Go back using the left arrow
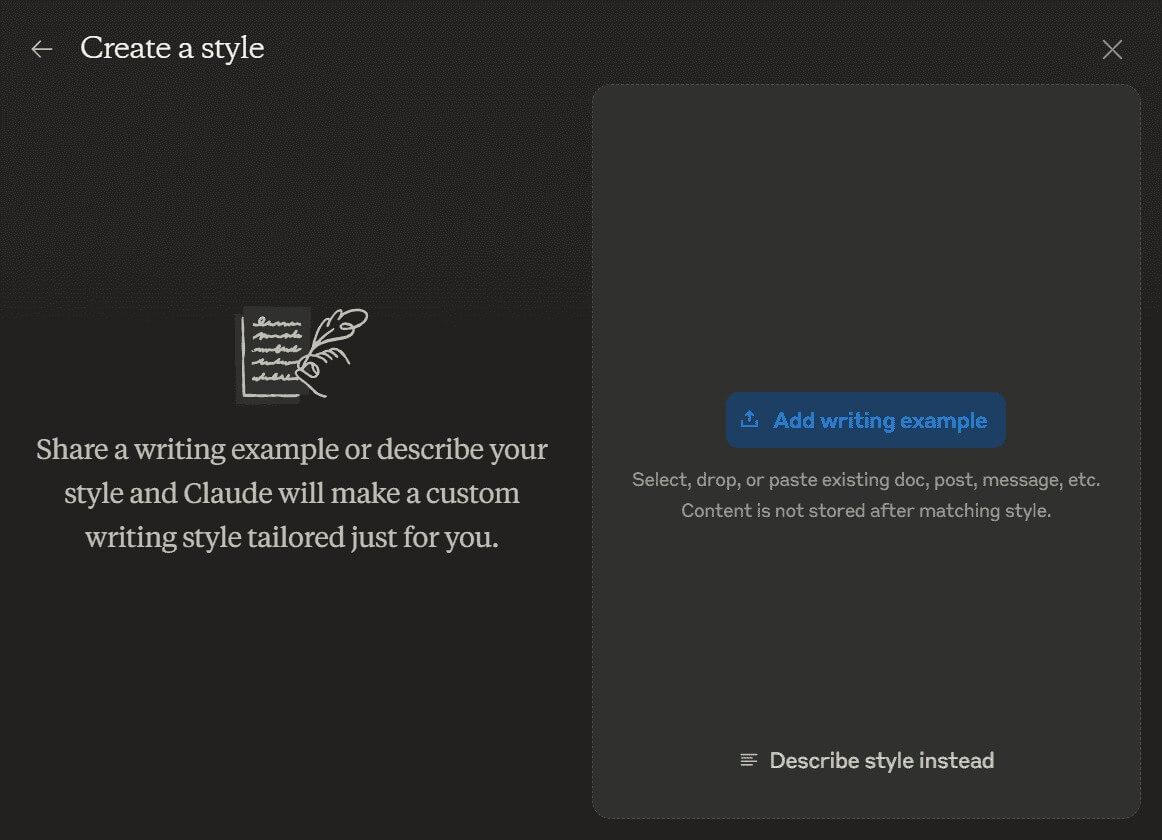The height and width of the screenshot is (840, 1162). coord(42,49)
